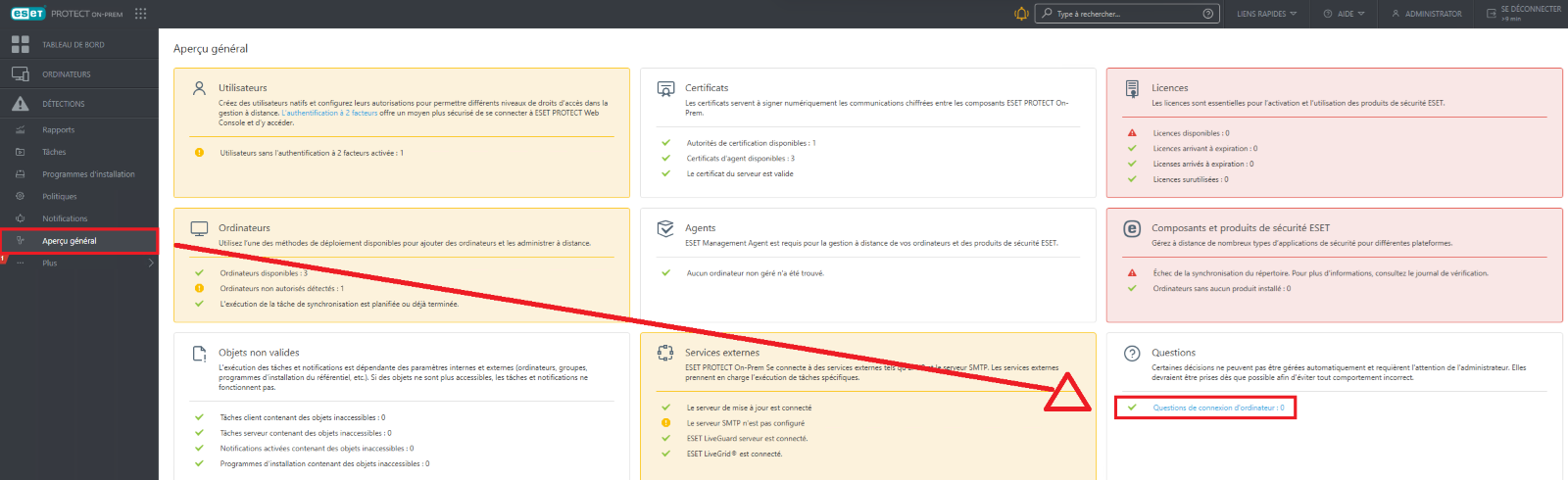Screen dimensions: 1568x480
Task: Click the search help question mark
Action: pyautogui.click(x=1208, y=14)
